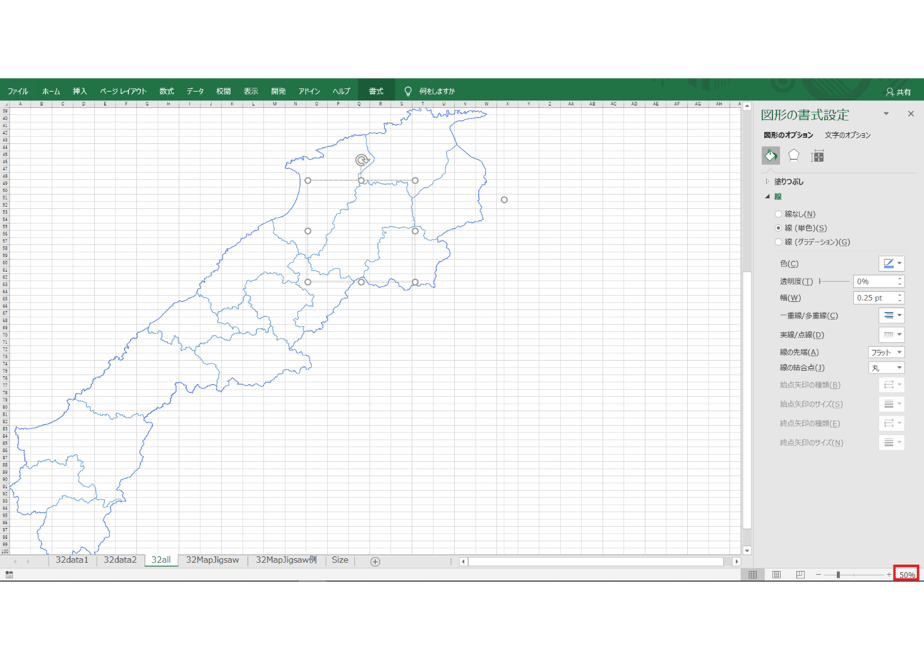924x660 pixels.
Task: Click the vertical scrollbar up arrow
Action: (747, 107)
